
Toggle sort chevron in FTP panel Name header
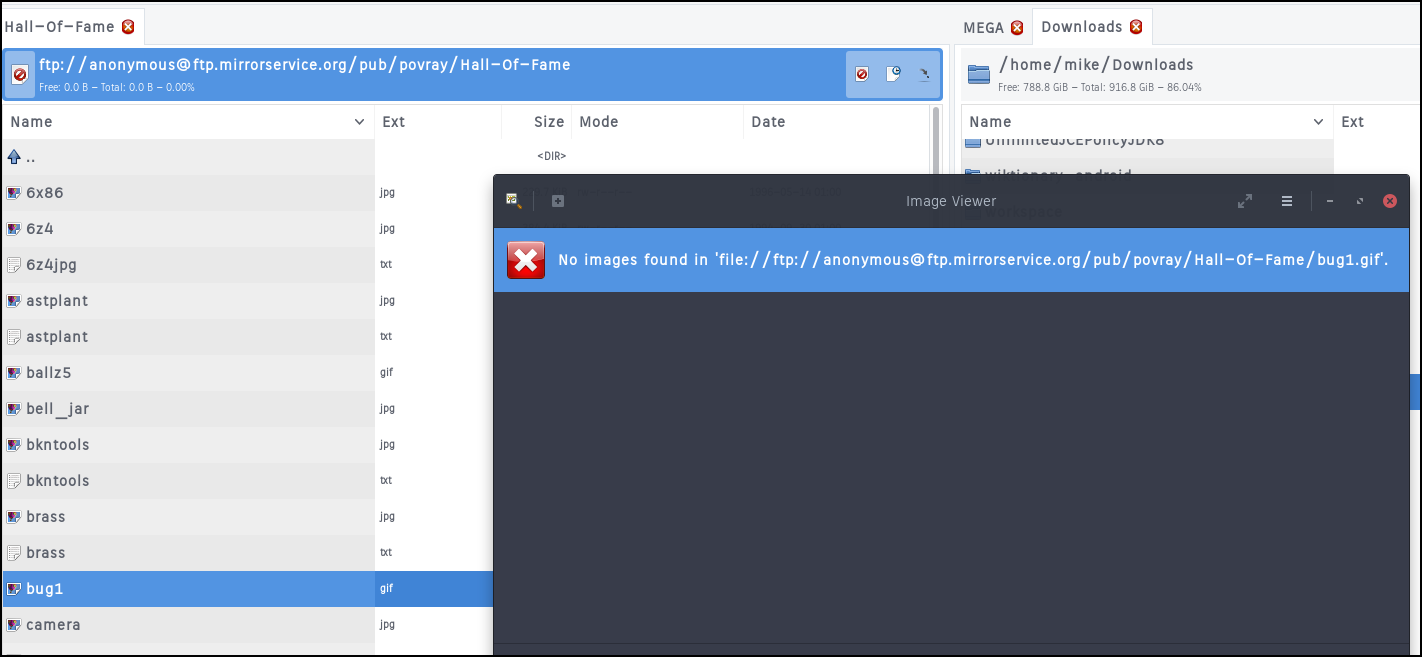(360, 122)
